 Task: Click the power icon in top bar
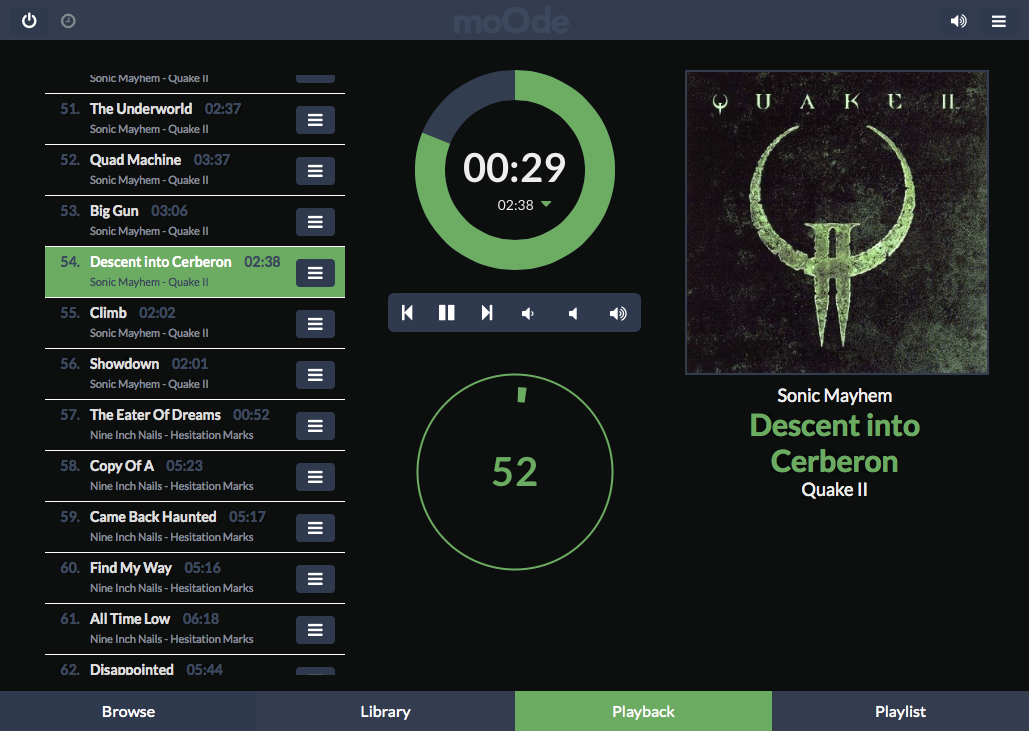(29, 21)
